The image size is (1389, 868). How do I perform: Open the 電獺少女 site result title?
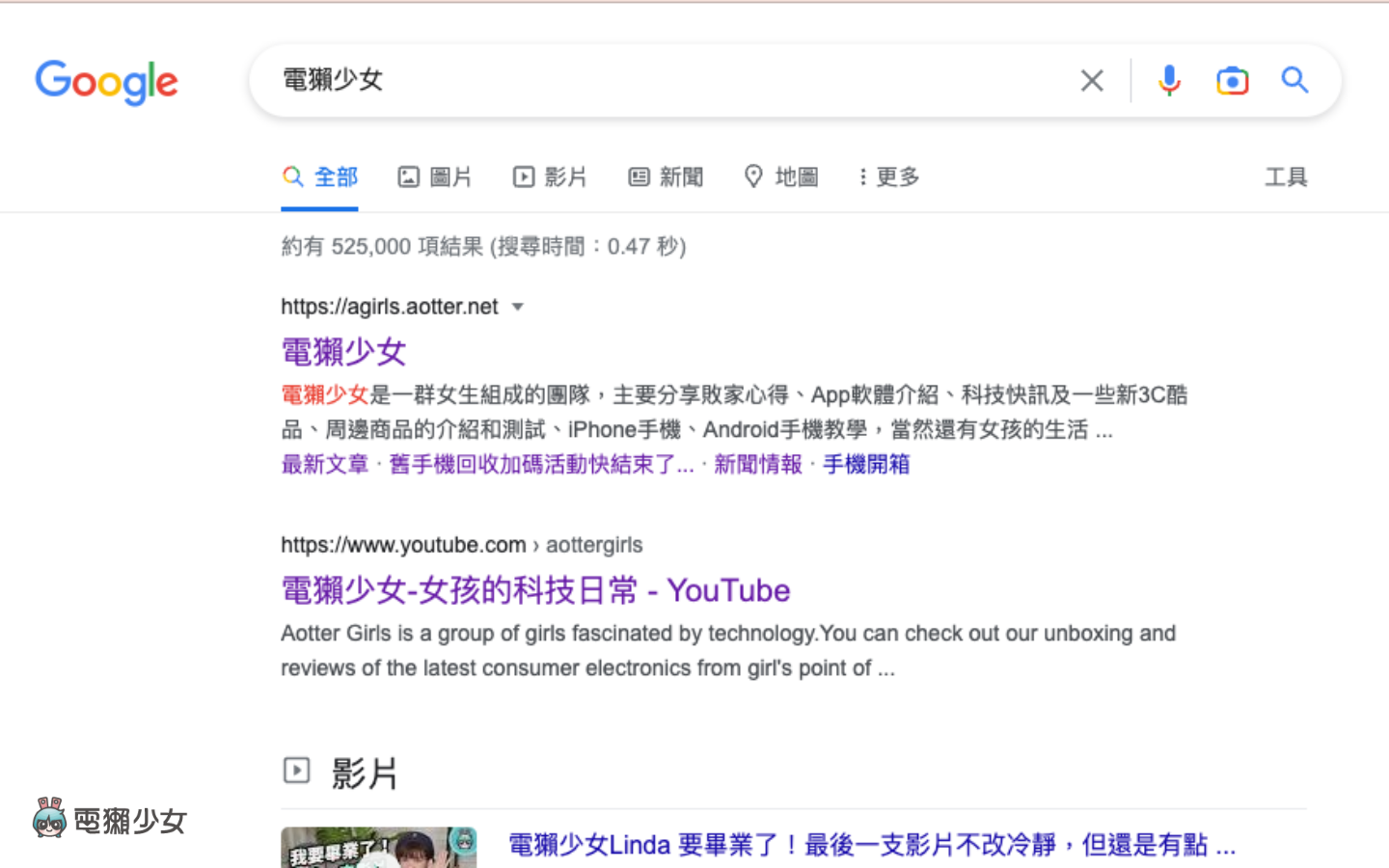[343, 351]
